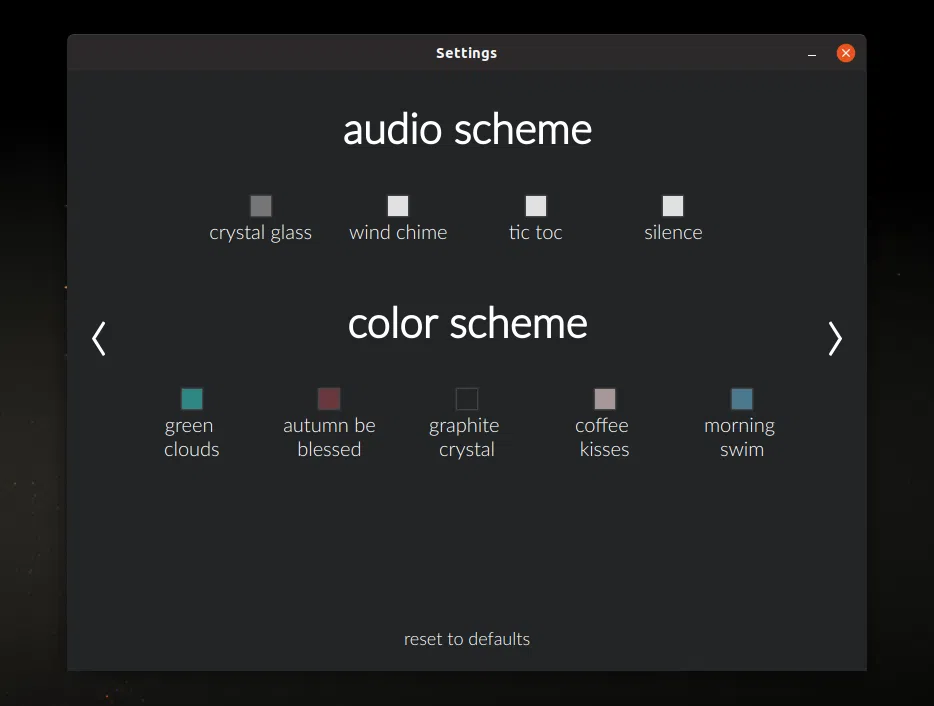
Task: Pick the green clouds color swatch
Action: [x=191, y=397]
